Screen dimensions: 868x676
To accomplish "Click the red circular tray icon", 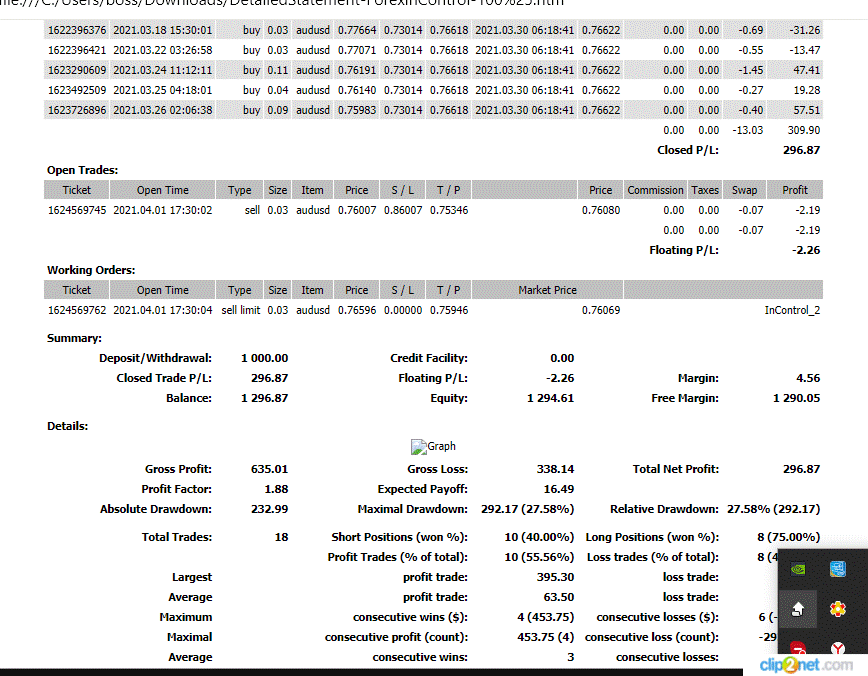I will coord(798,648).
